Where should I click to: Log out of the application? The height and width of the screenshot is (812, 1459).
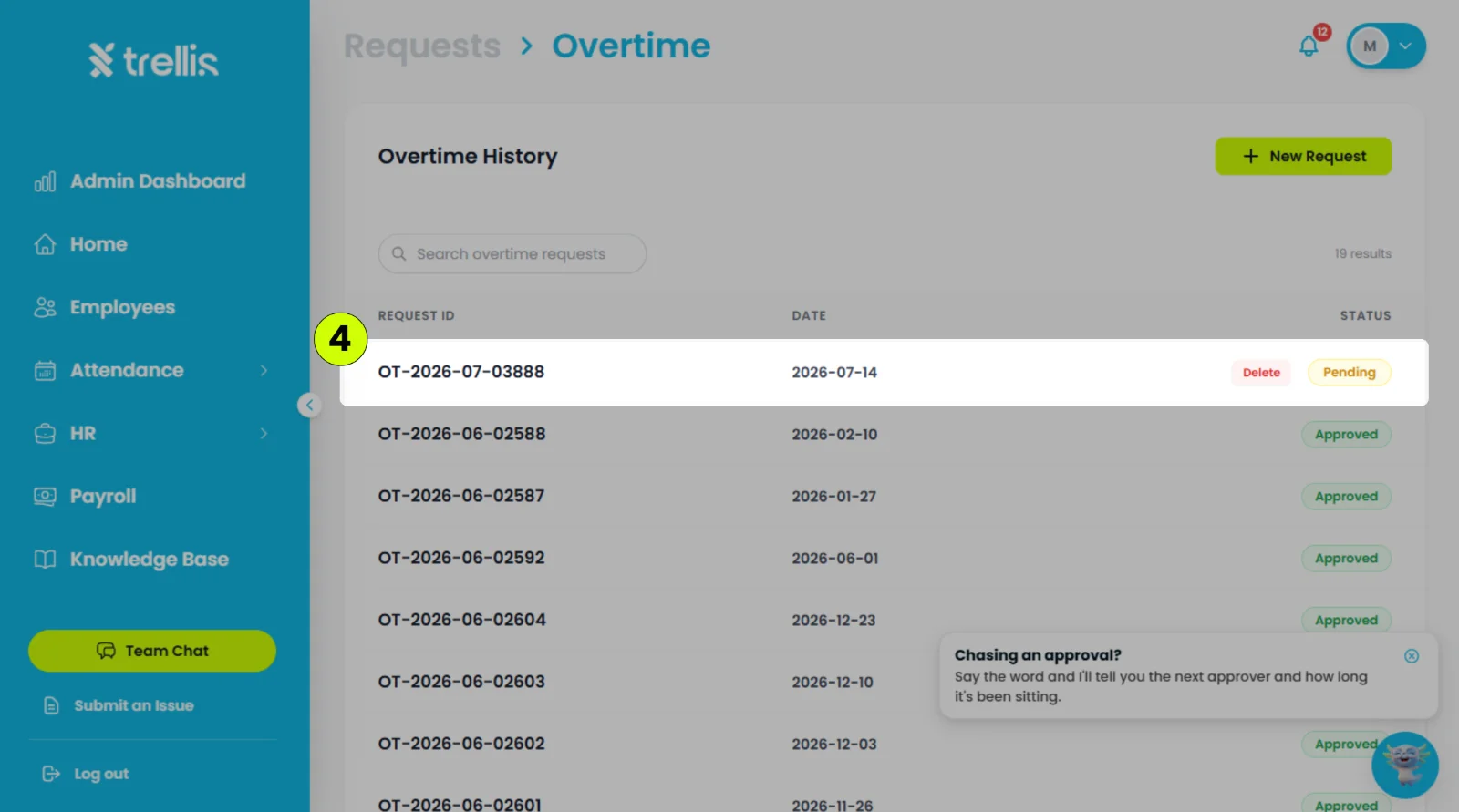(x=86, y=774)
